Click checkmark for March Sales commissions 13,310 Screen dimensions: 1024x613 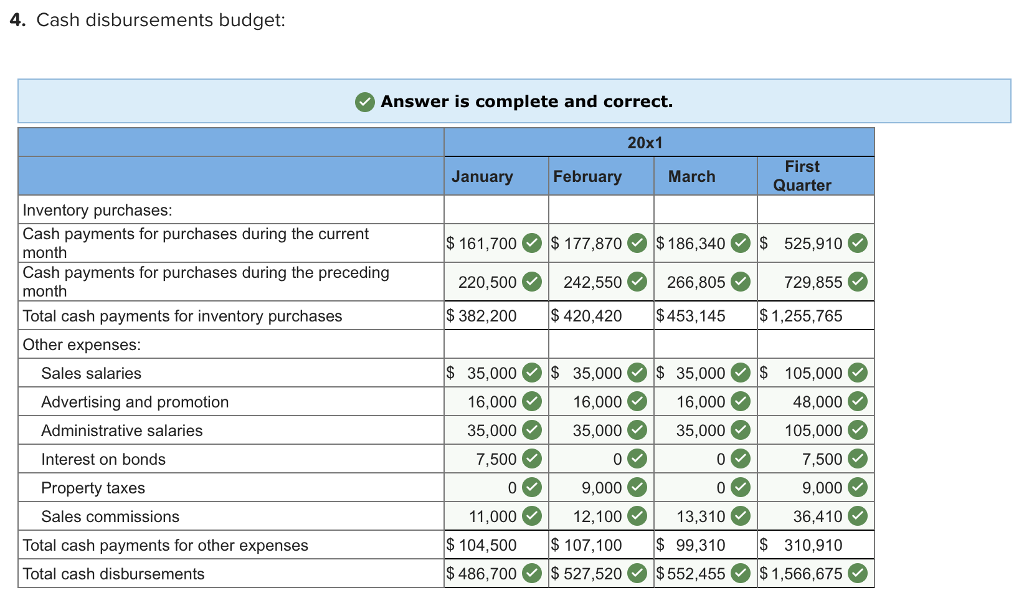(x=740, y=516)
